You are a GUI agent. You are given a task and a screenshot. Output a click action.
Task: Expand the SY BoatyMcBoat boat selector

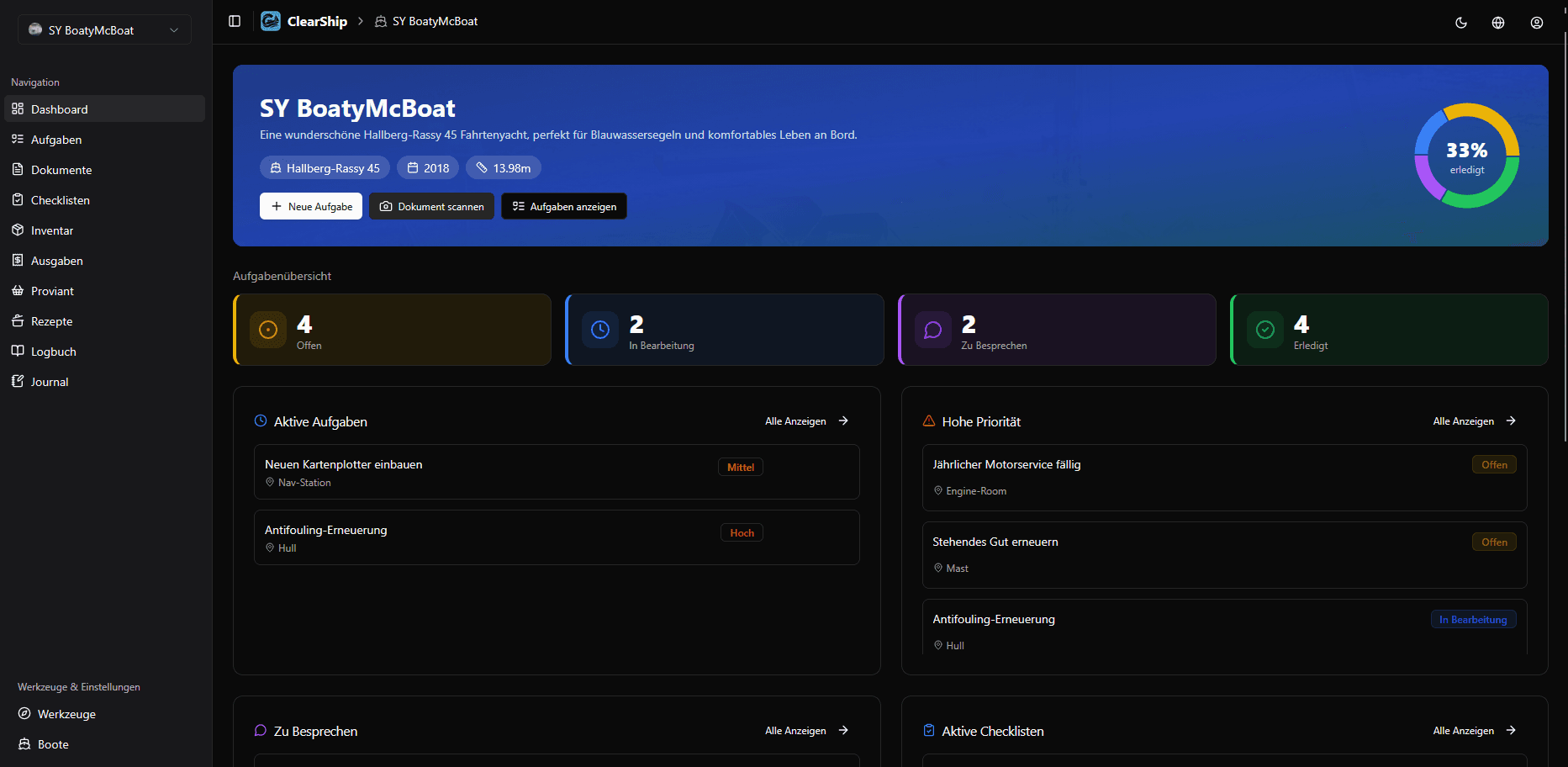(104, 30)
